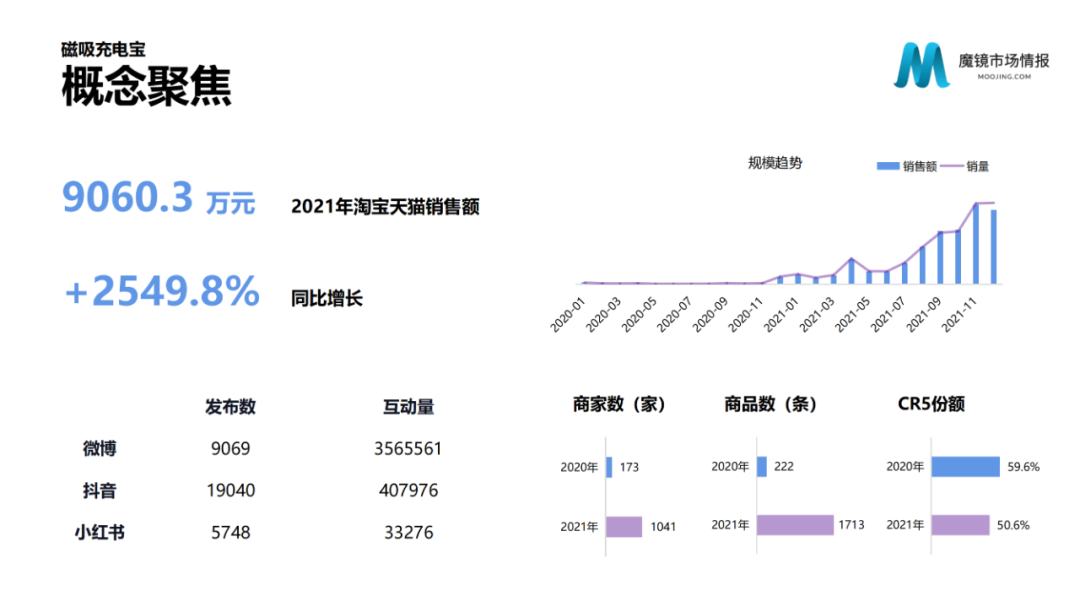Click the 商家数（家）chart title

tap(619, 404)
